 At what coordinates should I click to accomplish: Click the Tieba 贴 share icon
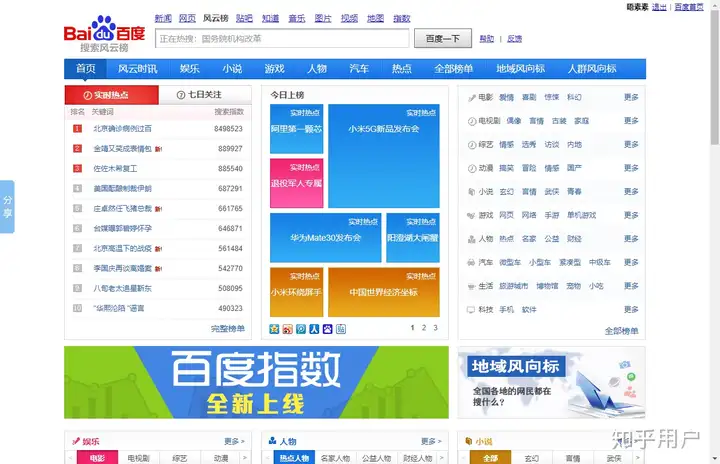341,329
